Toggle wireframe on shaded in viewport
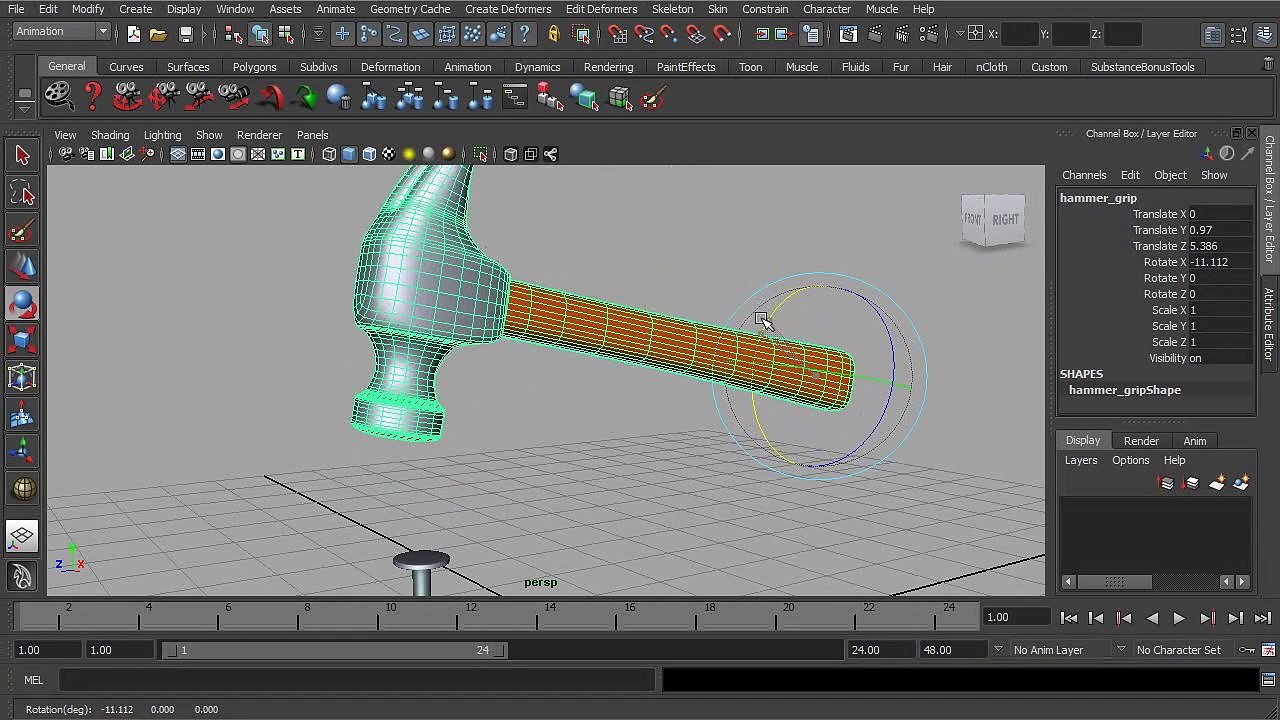The height and width of the screenshot is (720, 1280). [369, 154]
